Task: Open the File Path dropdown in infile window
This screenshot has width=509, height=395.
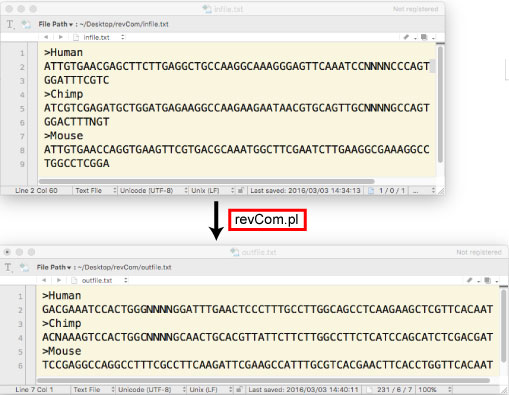Action: [x=55, y=24]
